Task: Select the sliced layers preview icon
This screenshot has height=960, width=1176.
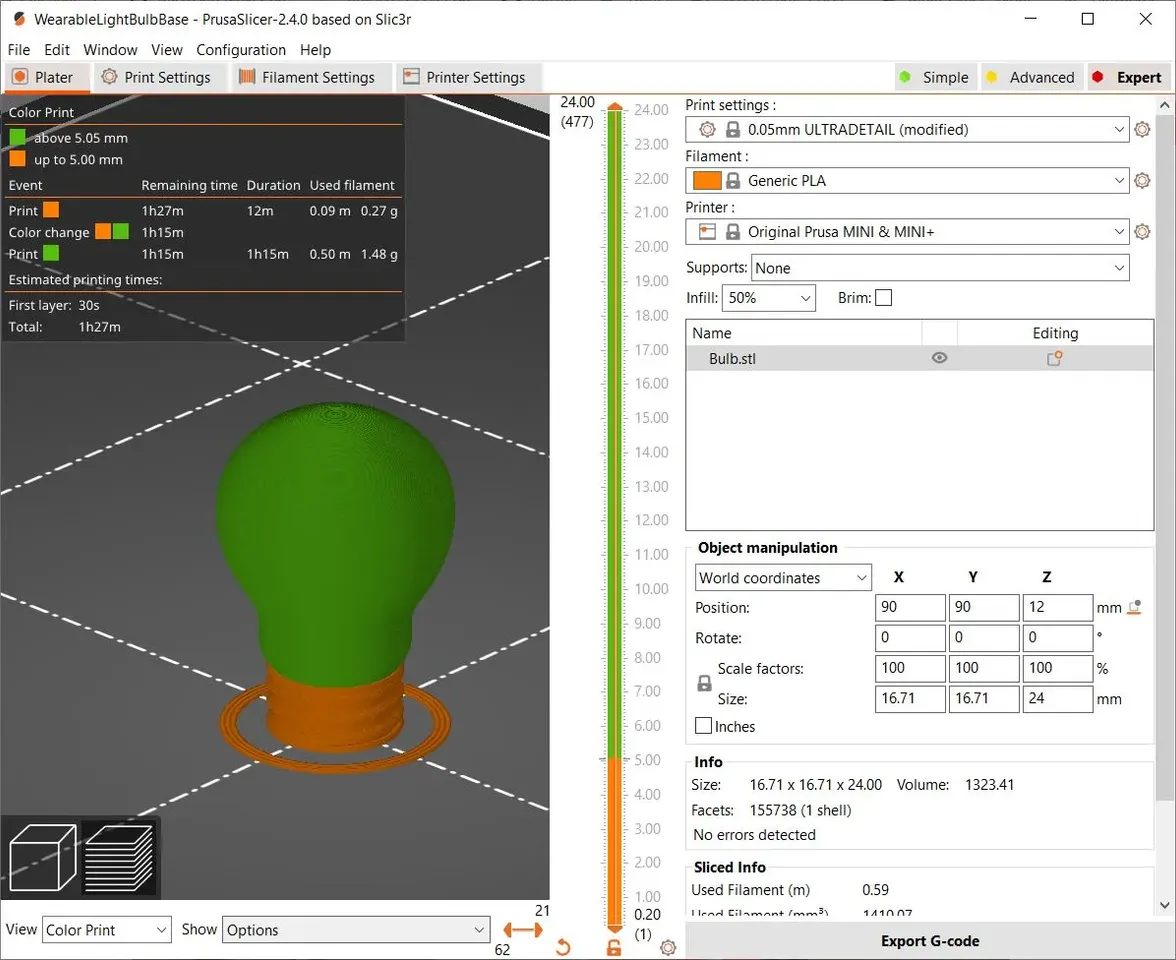Action: 119,857
